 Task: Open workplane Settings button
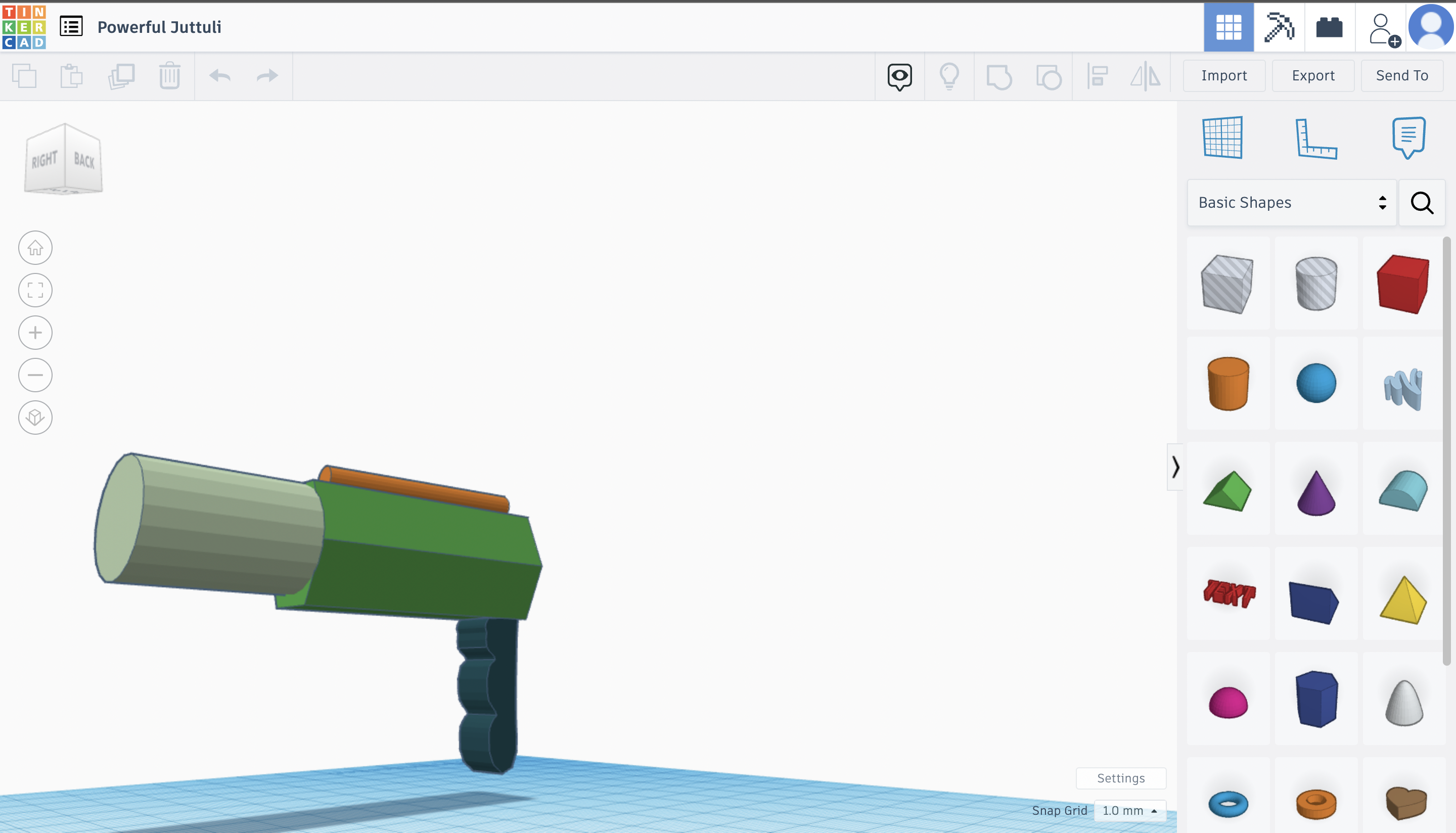[1120, 777]
